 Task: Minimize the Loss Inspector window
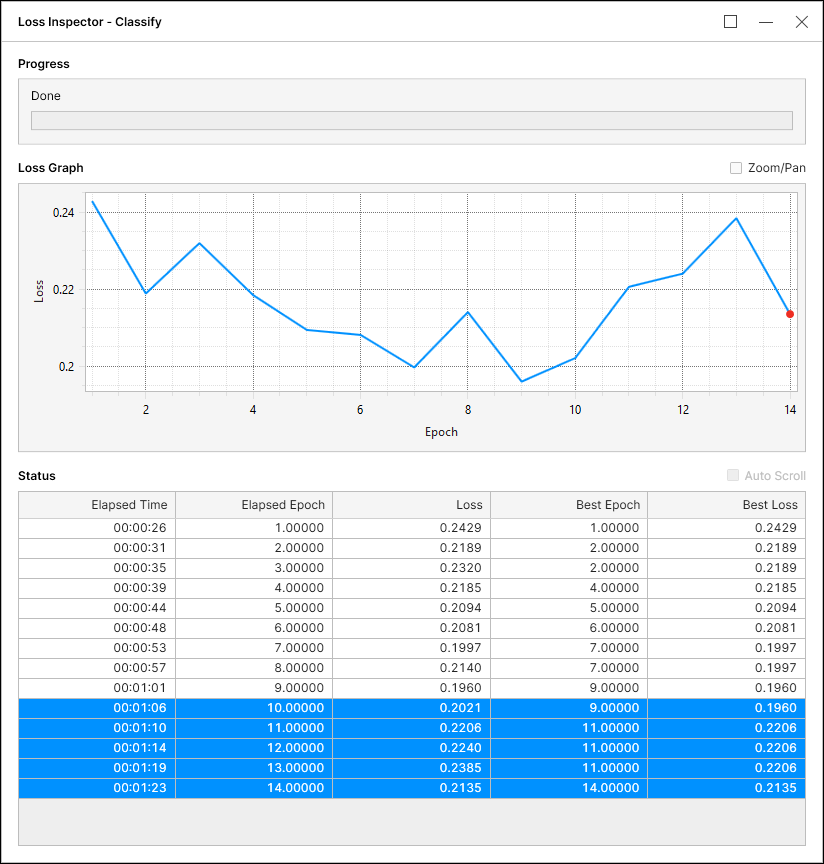[766, 22]
